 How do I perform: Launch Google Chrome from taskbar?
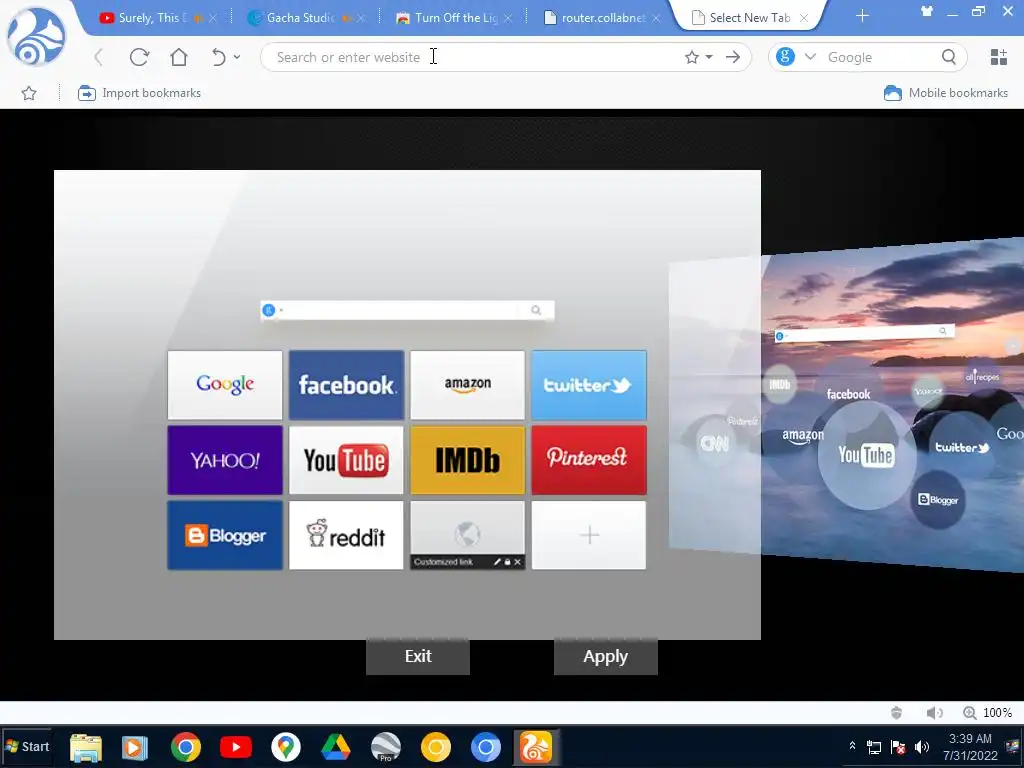(185, 747)
